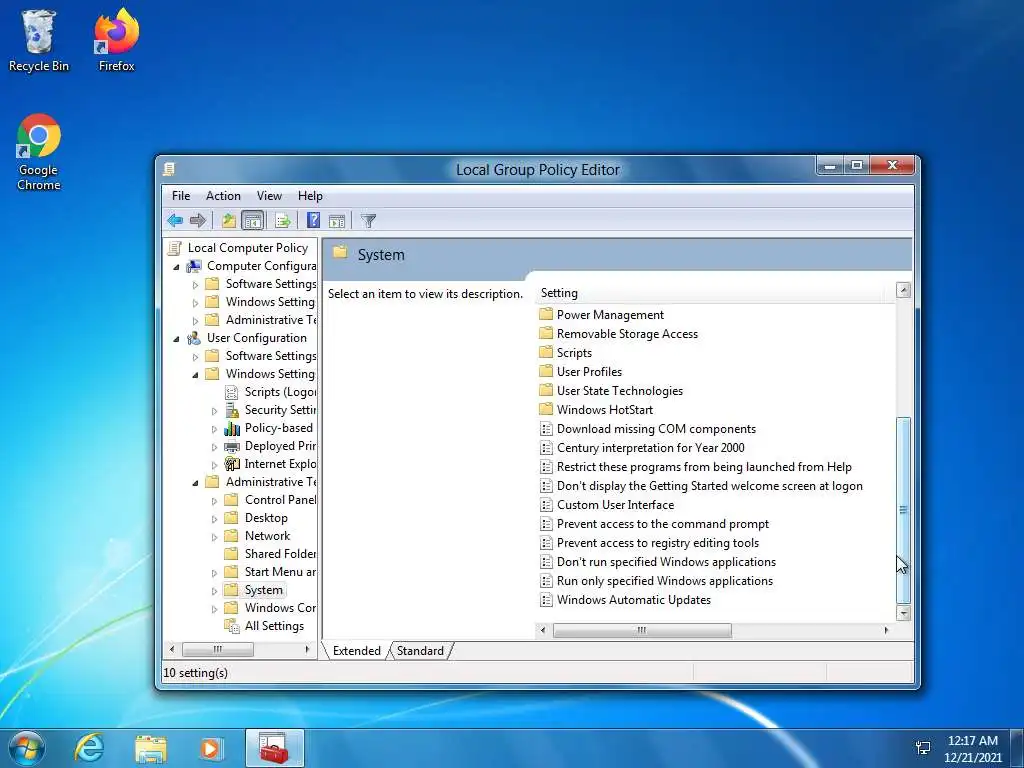Open the File menu
The width and height of the screenshot is (1024, 768).
(x=181, y=196)
